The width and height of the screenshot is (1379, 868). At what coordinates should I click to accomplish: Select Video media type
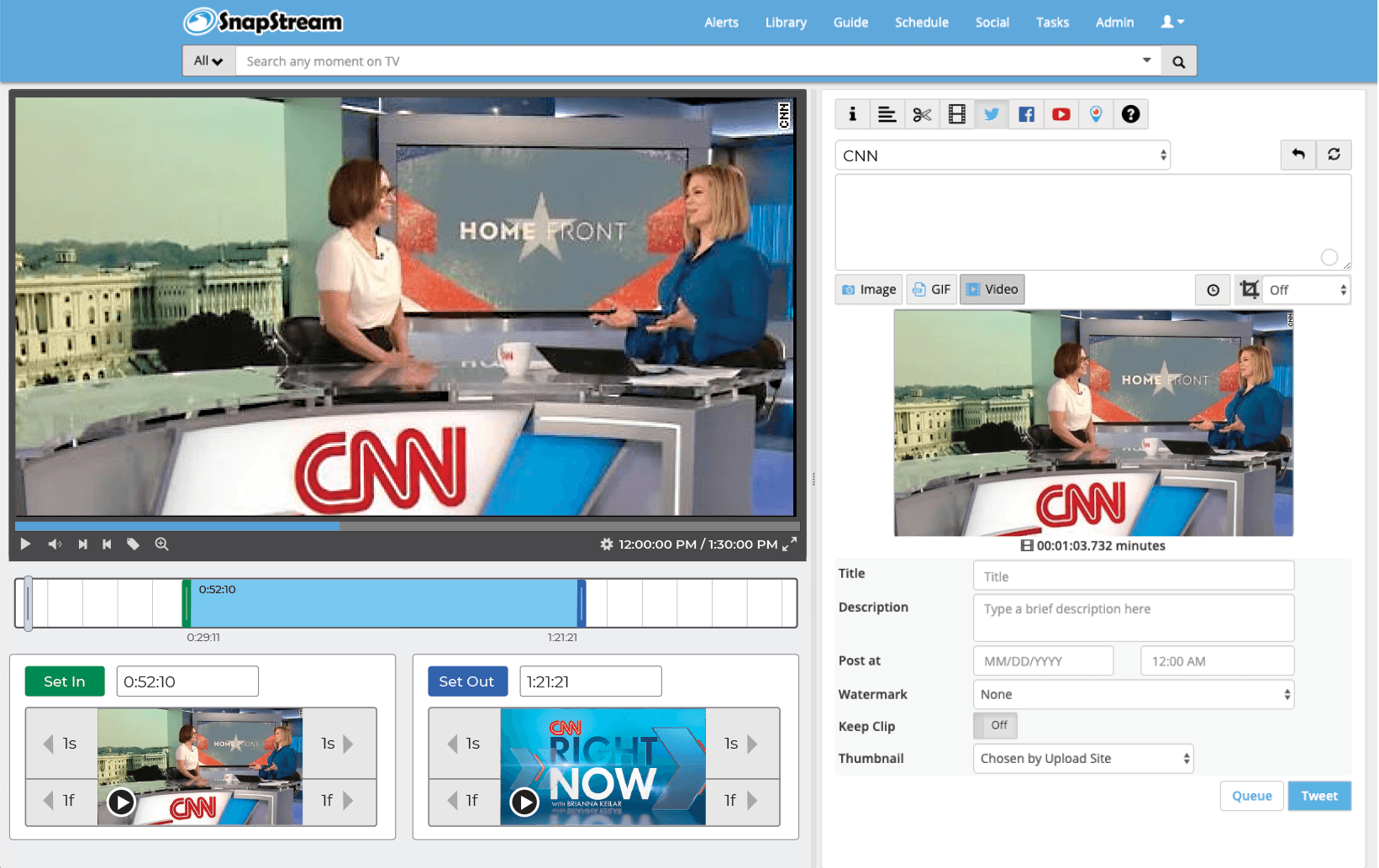[x=992, y=290]
